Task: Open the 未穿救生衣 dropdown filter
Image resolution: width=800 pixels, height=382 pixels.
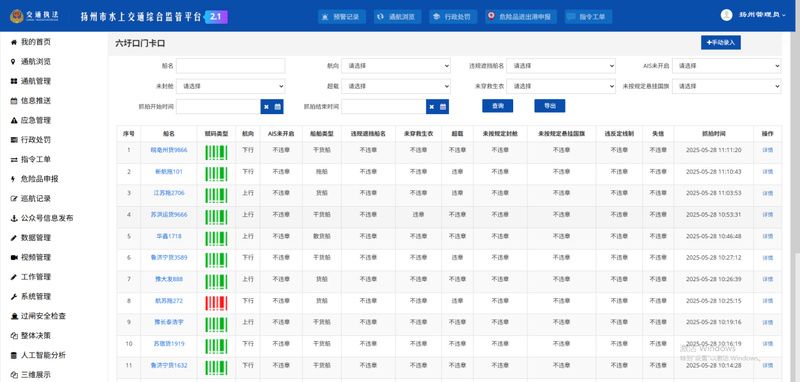Action: pyautogui.click(x=561, y=86)
